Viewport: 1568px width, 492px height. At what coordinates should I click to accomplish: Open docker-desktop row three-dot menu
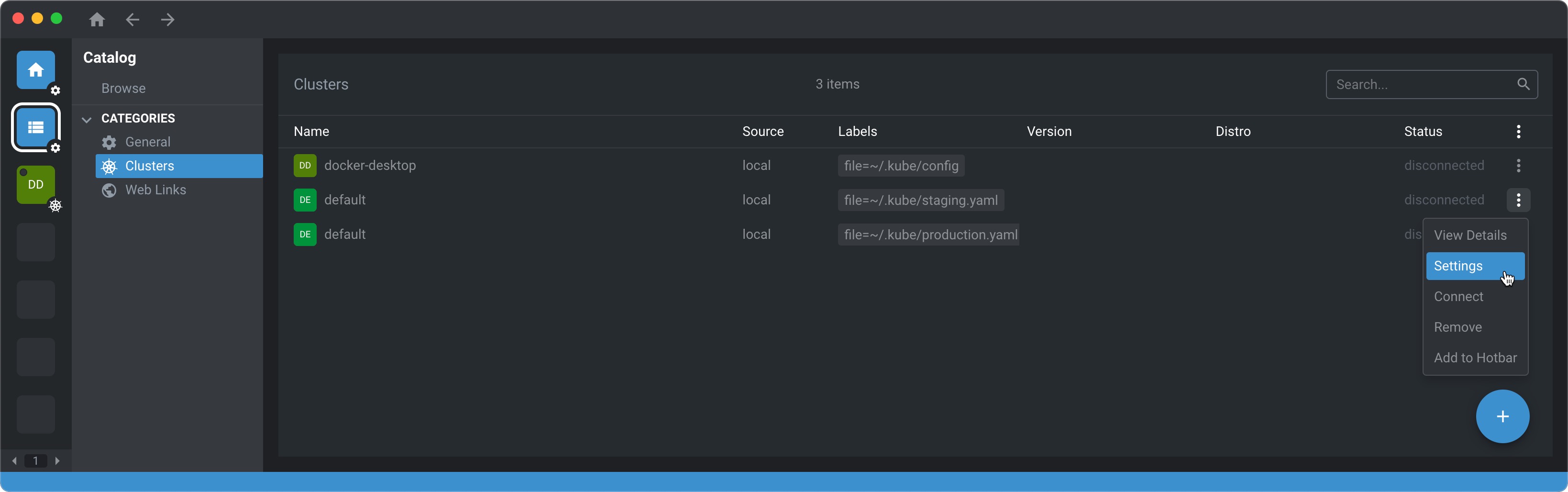tap(1518, 166)
